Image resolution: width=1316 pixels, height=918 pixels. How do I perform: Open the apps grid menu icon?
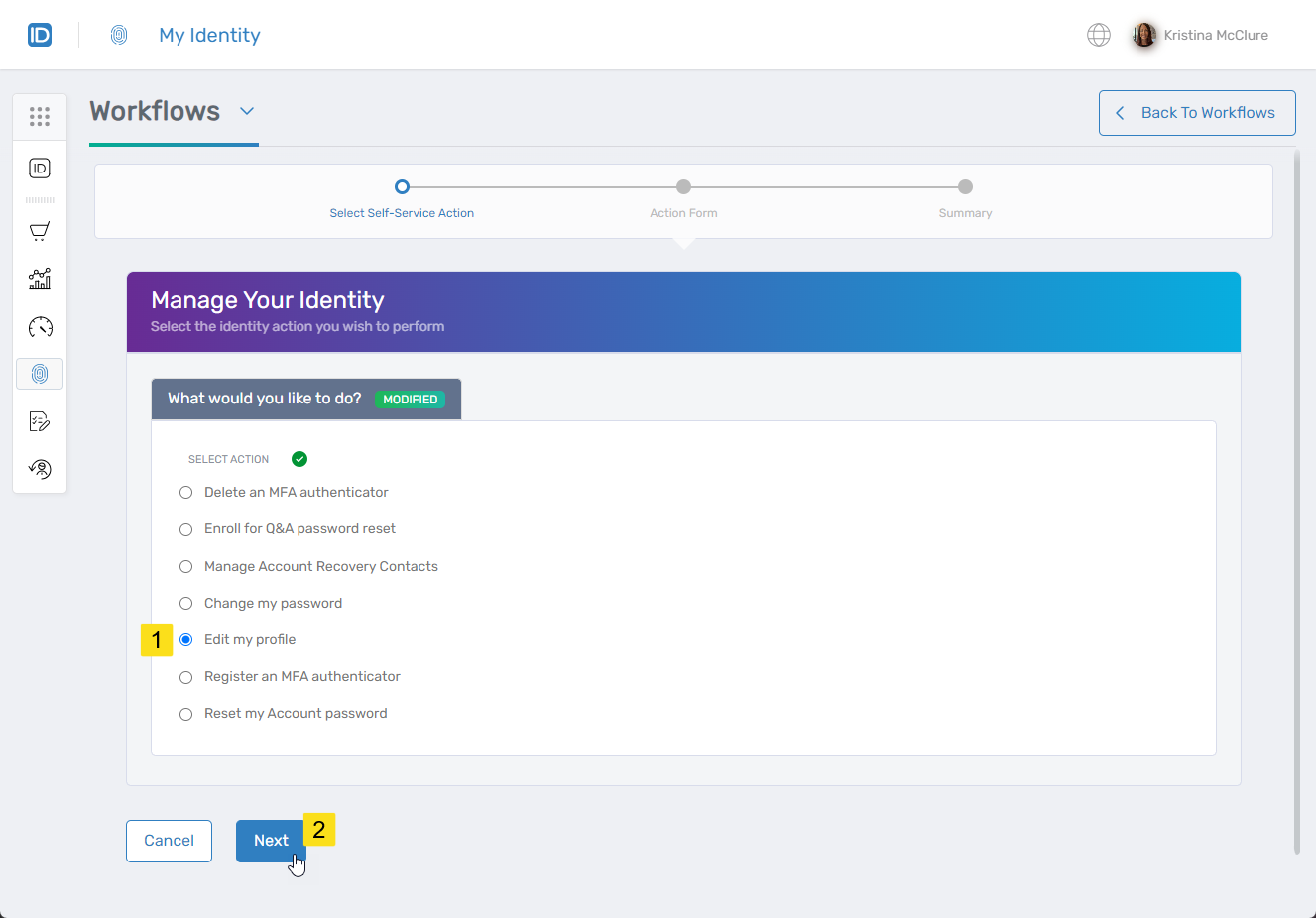pos(40,117)
